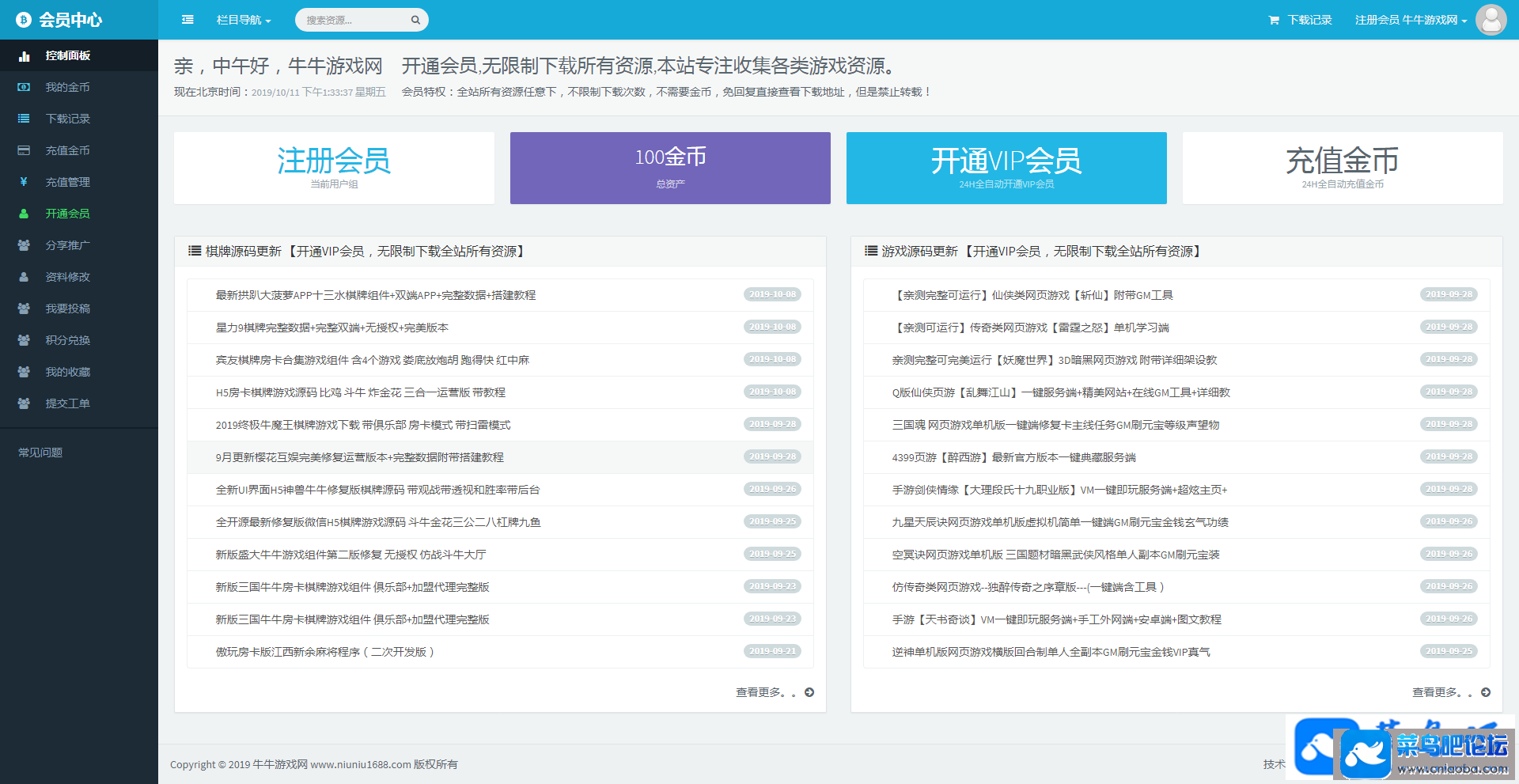Open 4399页游【醉西游】 entry
Viewport: 1519px width, 784px height.
pyautogui.click(x=1176, y=457)
